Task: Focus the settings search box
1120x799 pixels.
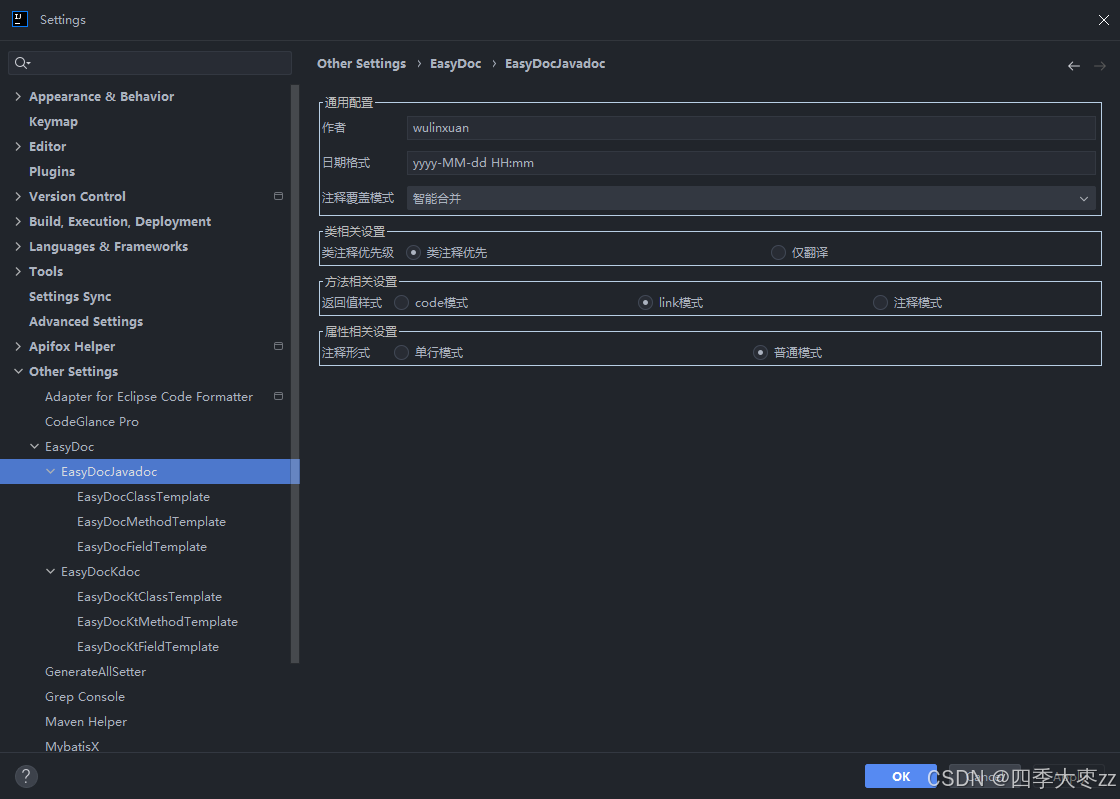Action: (x=150, y=63)
